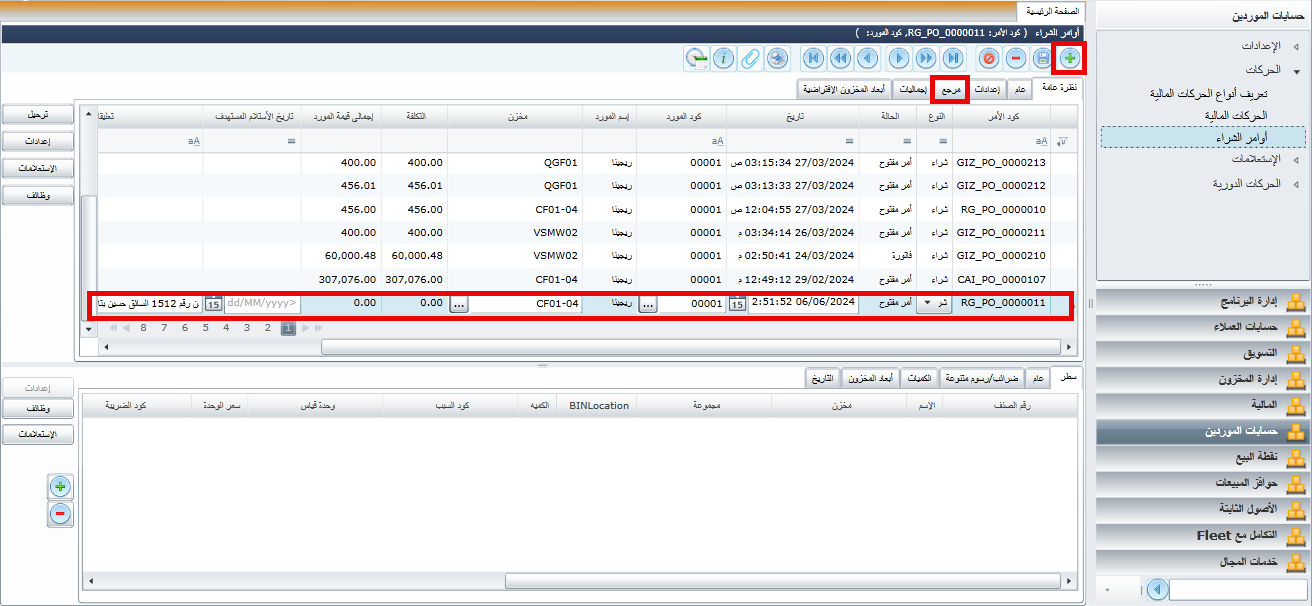
Task: Click the green plus Add new record icon in the top toolbar
Action: (1070, 58)
